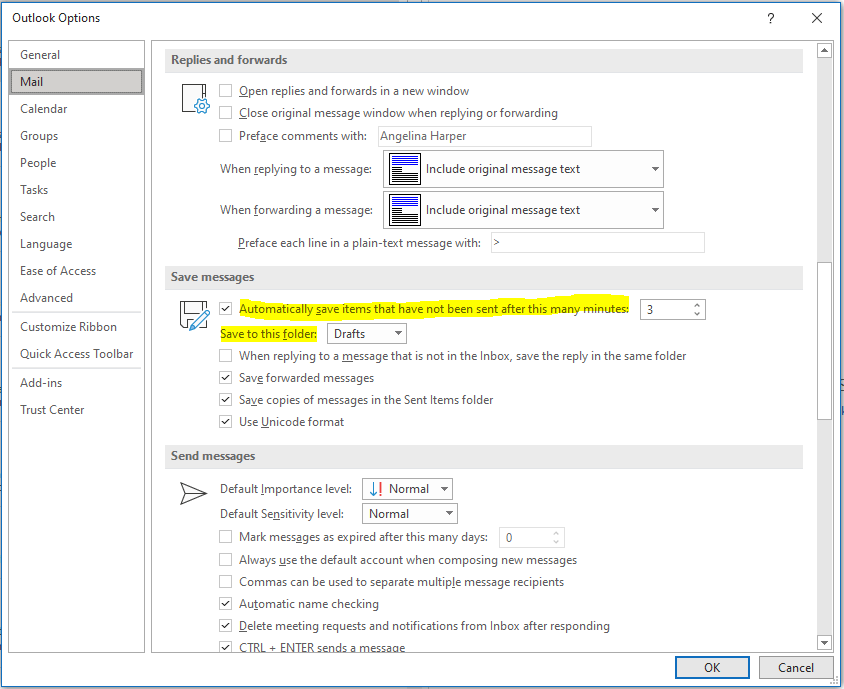Select Trust Center in the sidebar
The height and width of the screenshot is (689, 844).
pos(52,409)
